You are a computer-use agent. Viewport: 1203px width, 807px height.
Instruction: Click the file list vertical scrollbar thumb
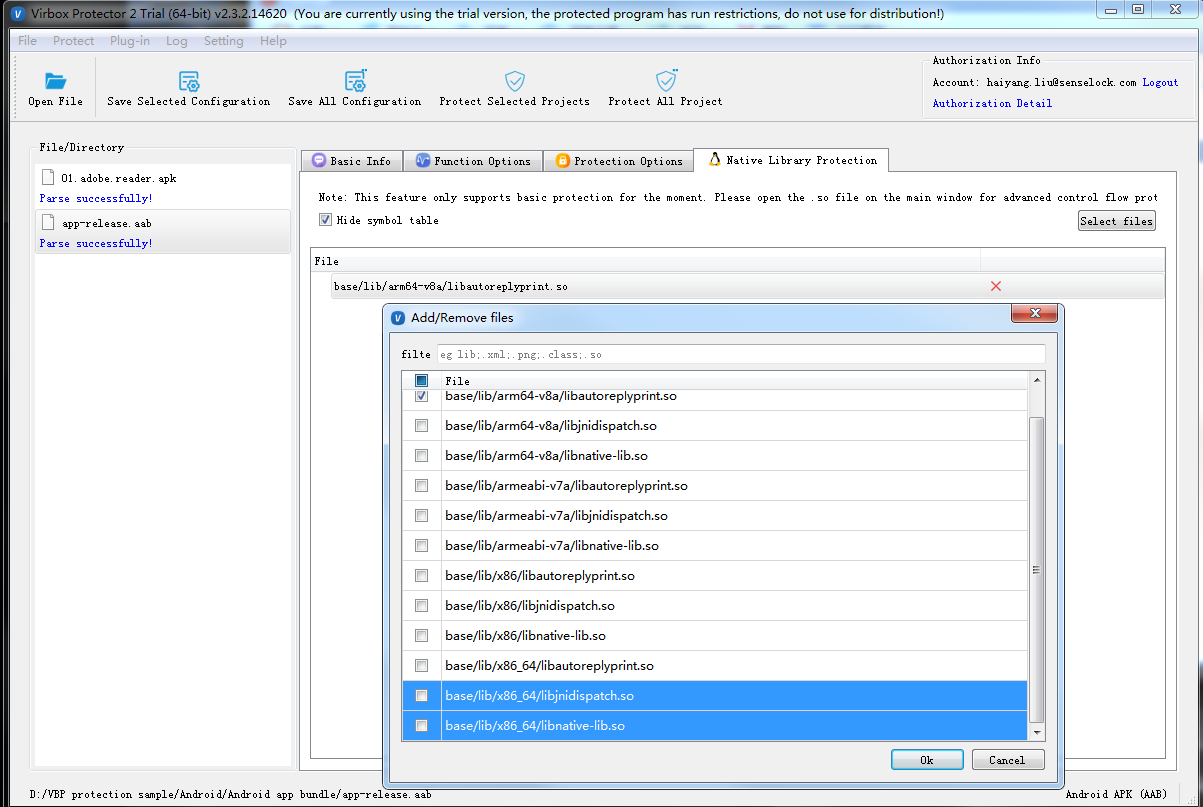pyautogui.click(x=1036, y=569)
